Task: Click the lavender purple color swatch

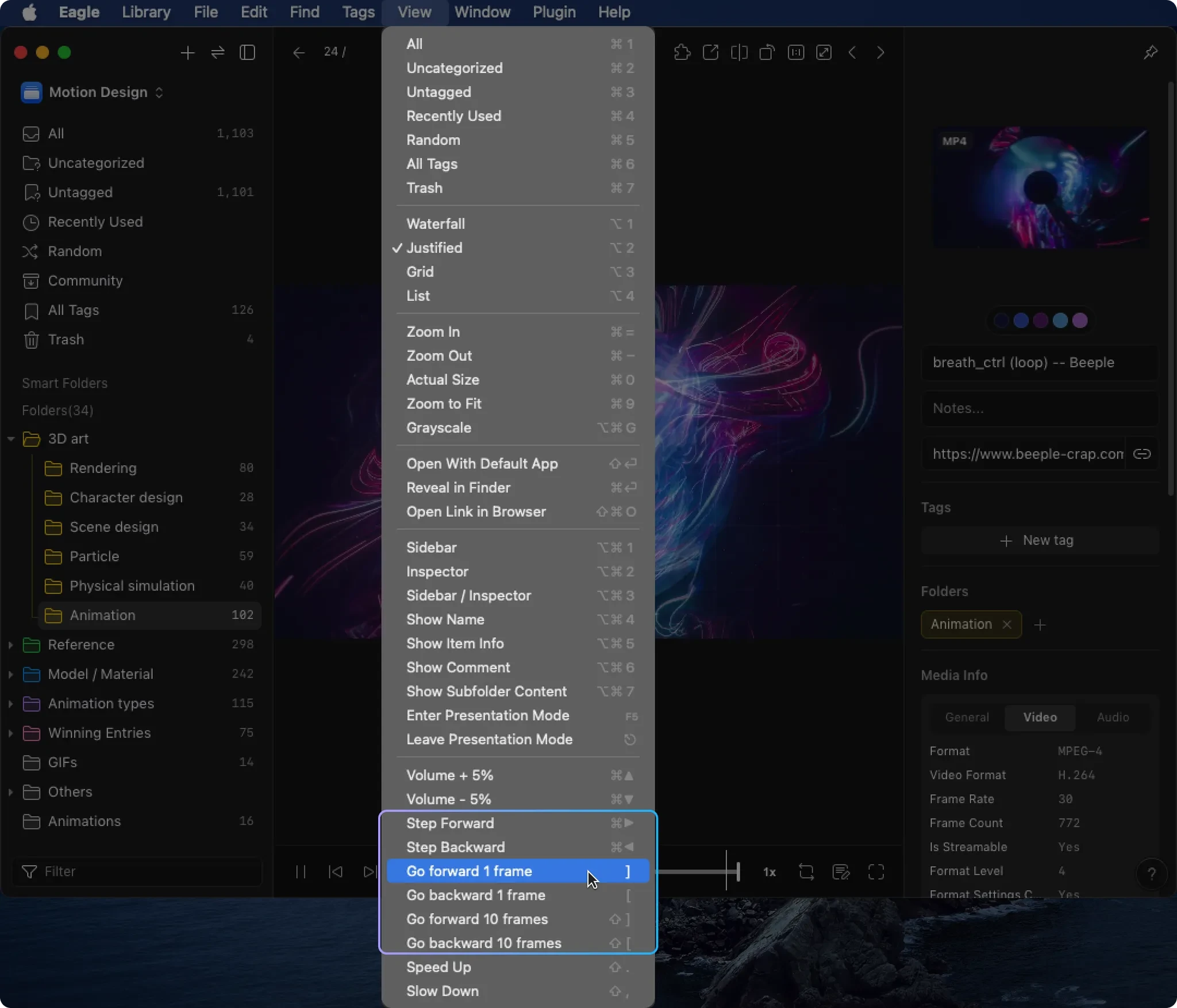Action: click(1080, 321)
